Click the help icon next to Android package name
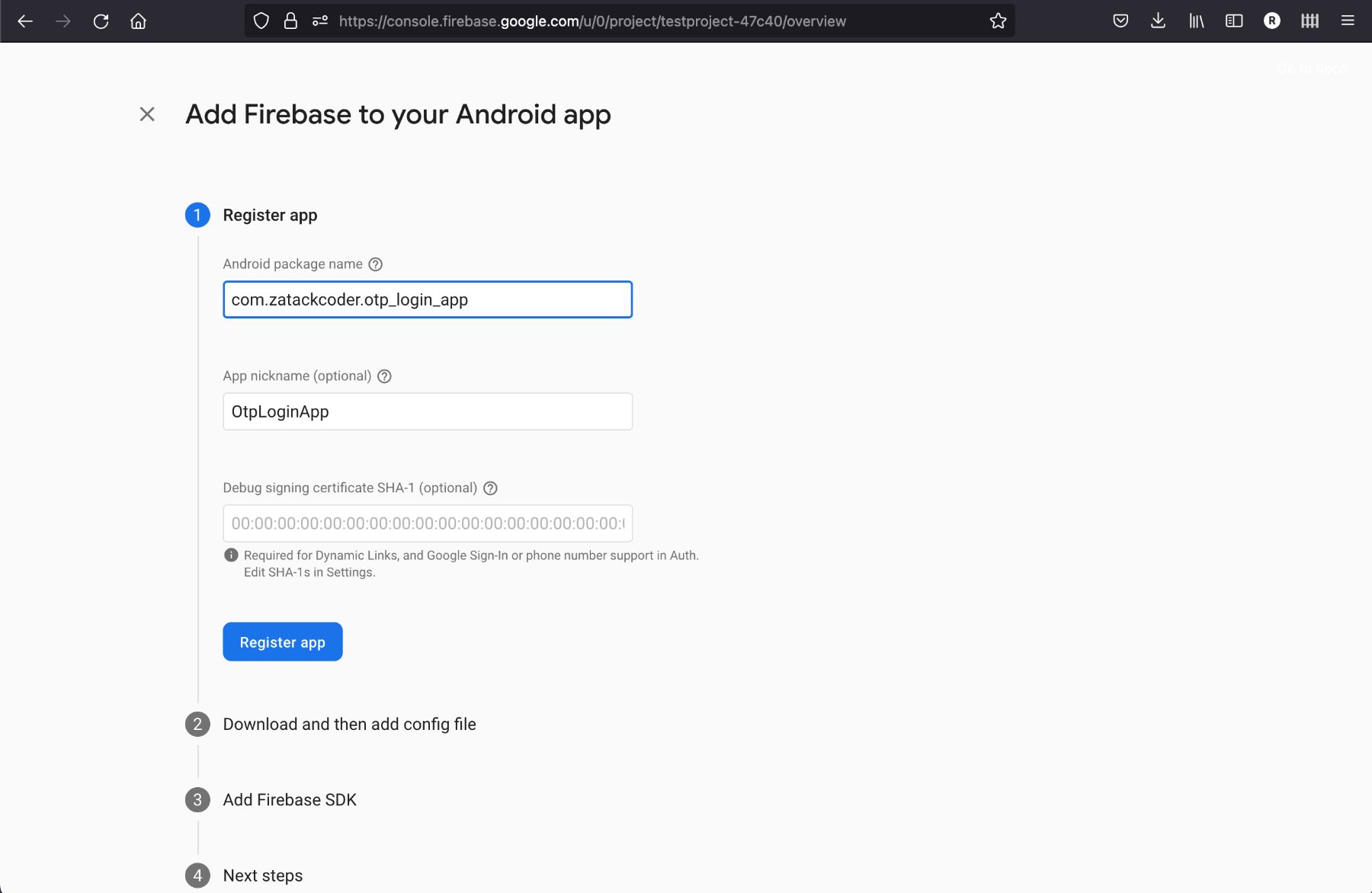The height and width of the screenshot is (893, 1372). point(375,264)
